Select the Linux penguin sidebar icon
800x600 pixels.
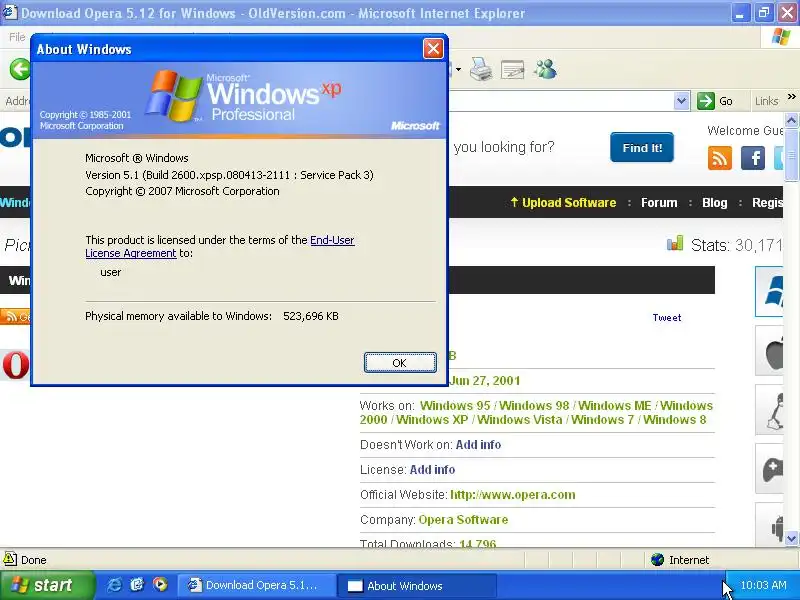(x=769, y=410)
